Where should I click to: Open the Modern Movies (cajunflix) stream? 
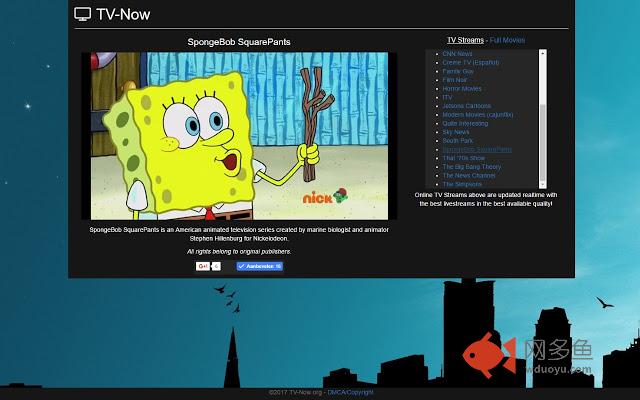pos(478,115)
